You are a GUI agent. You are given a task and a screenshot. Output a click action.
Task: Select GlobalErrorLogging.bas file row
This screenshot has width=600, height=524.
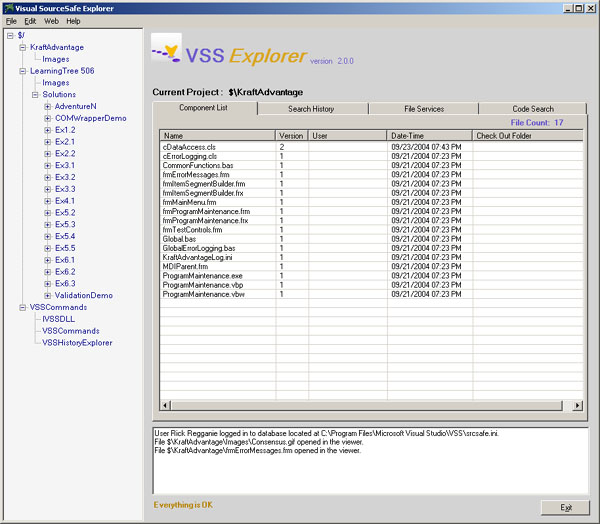371,248
